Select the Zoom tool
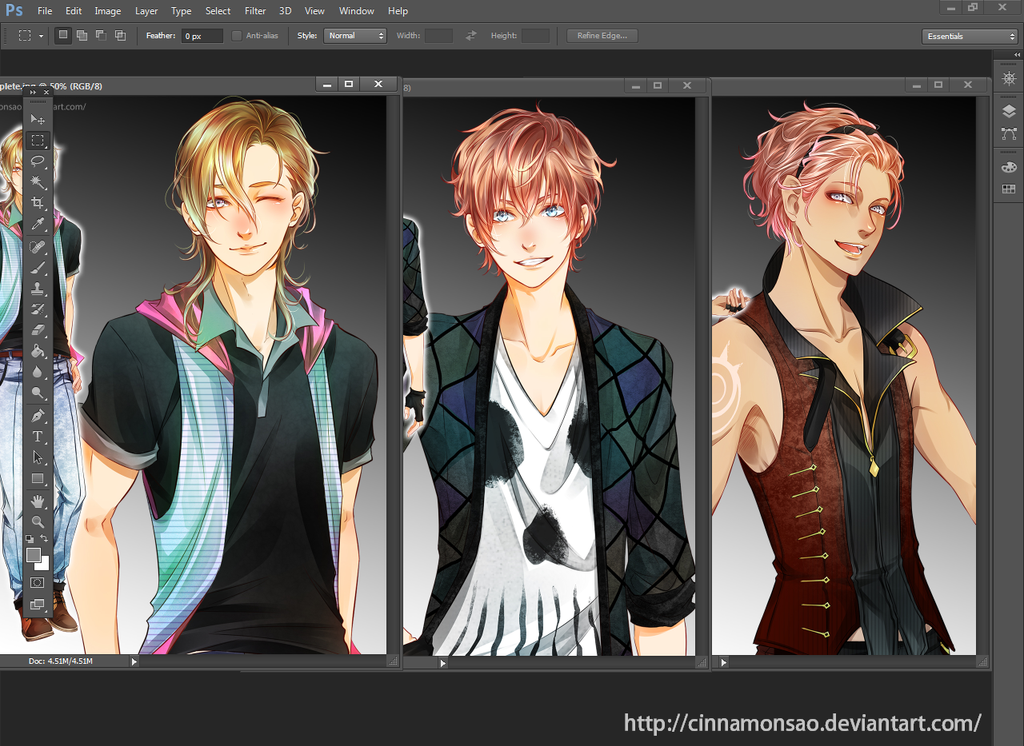 tap(37, 522)
